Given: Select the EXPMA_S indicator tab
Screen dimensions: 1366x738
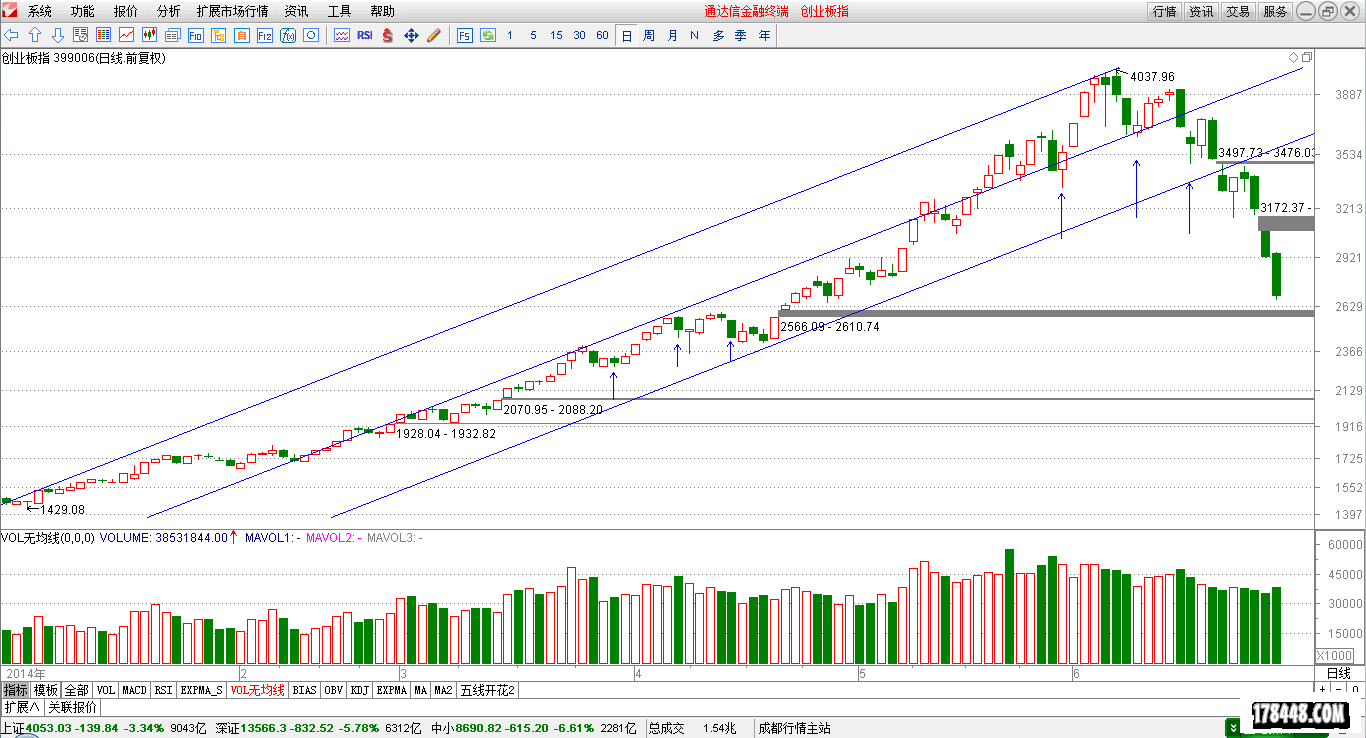Looking at the screenshot, I should coord(202,690).
